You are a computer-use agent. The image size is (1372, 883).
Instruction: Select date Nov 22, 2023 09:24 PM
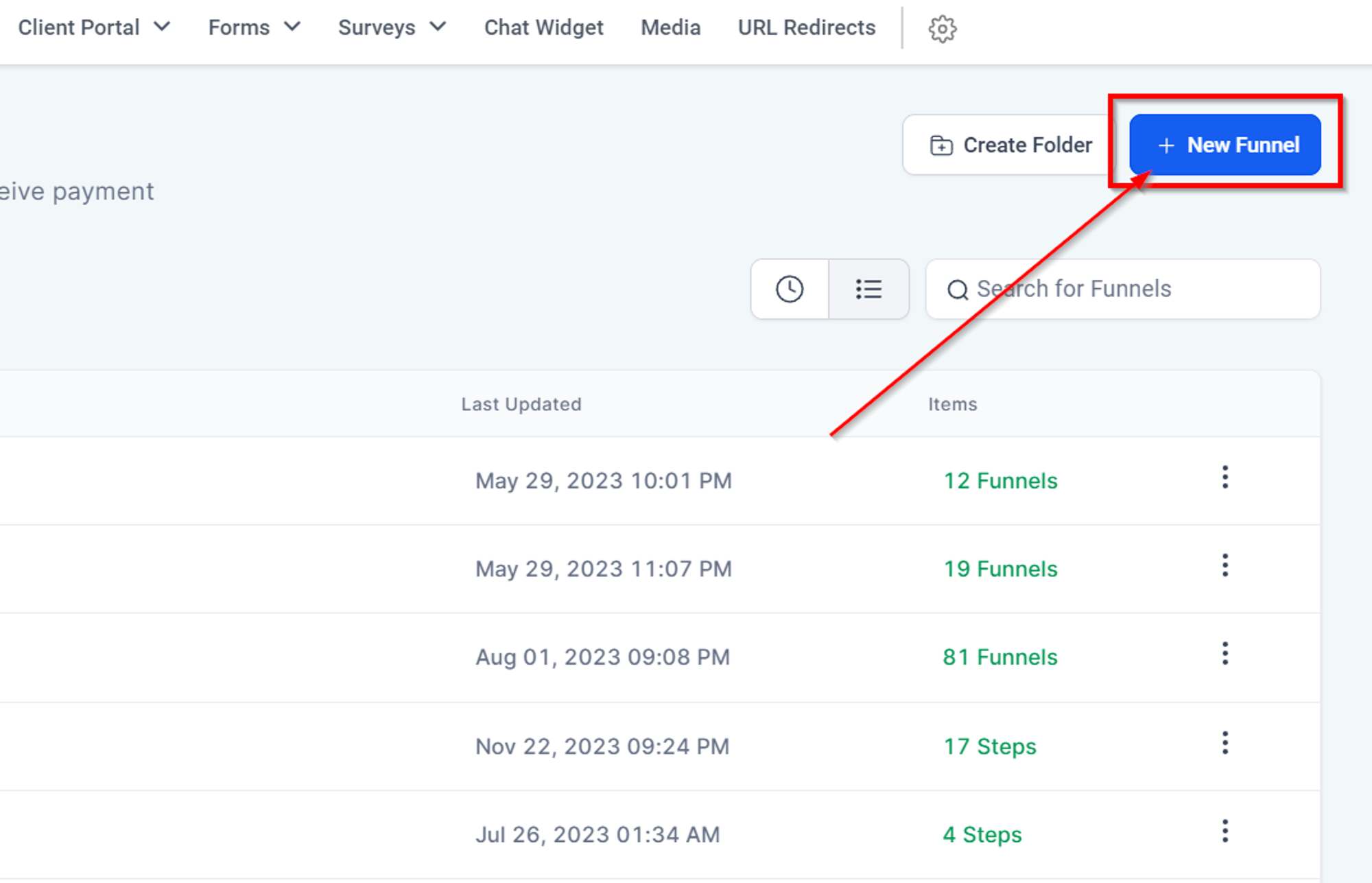tap(602, 746)
